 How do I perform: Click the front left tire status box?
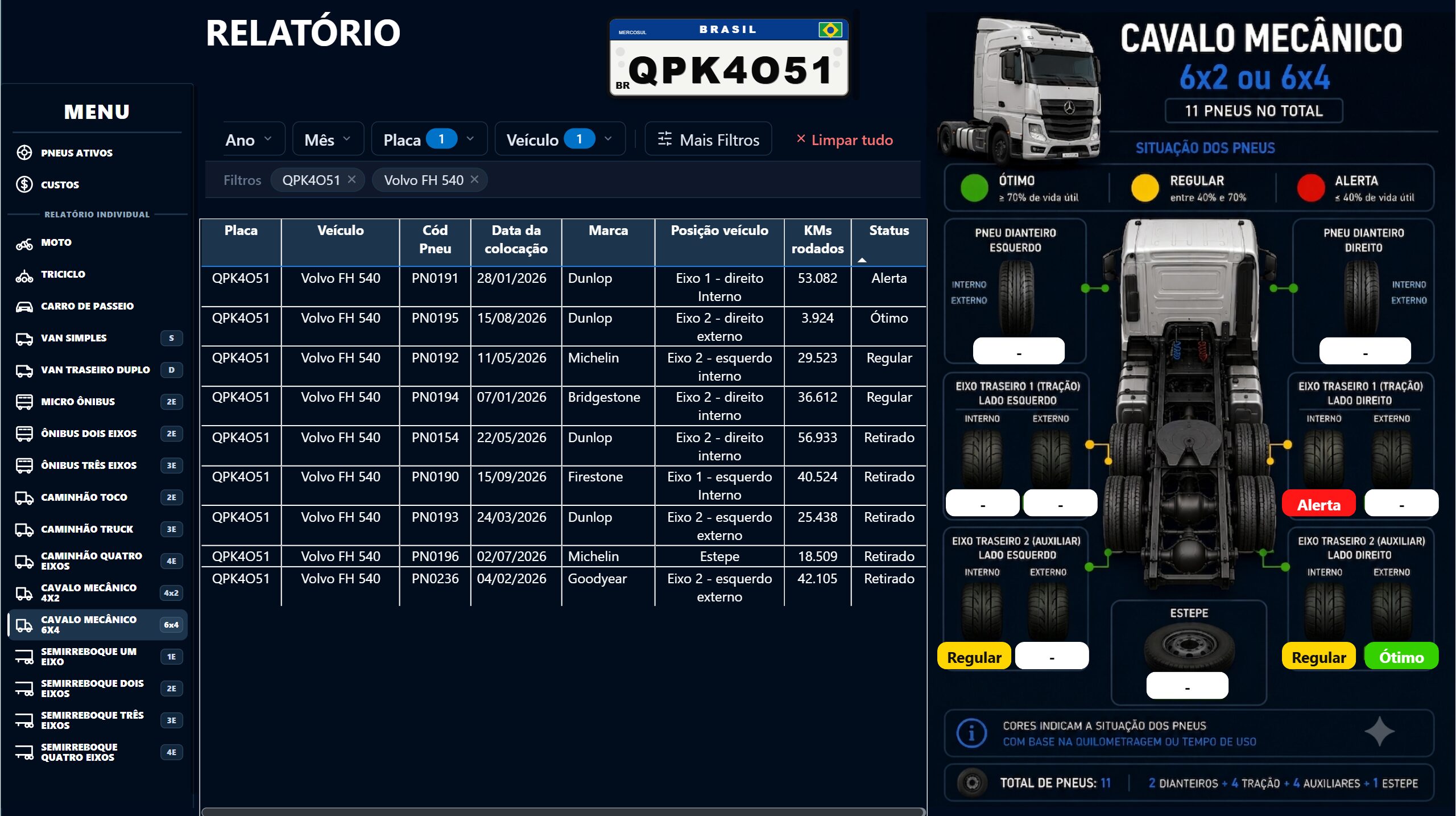tap(1019, 351)
